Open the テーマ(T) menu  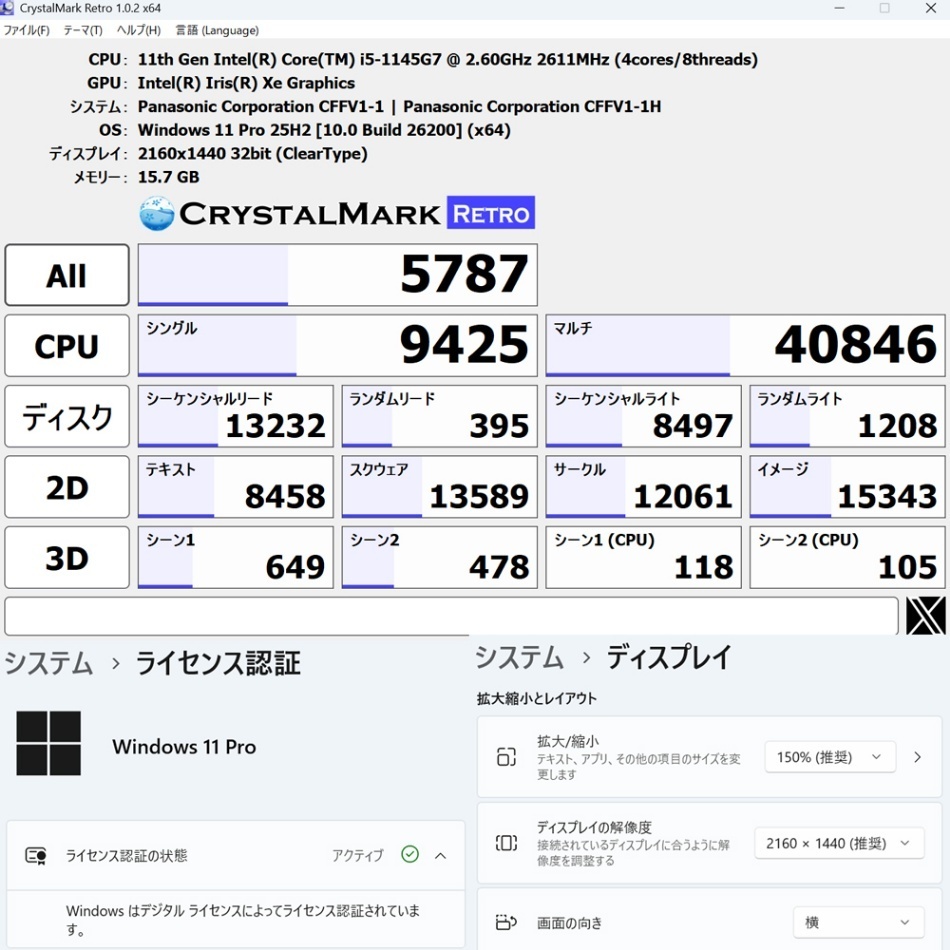click(83, 30)
